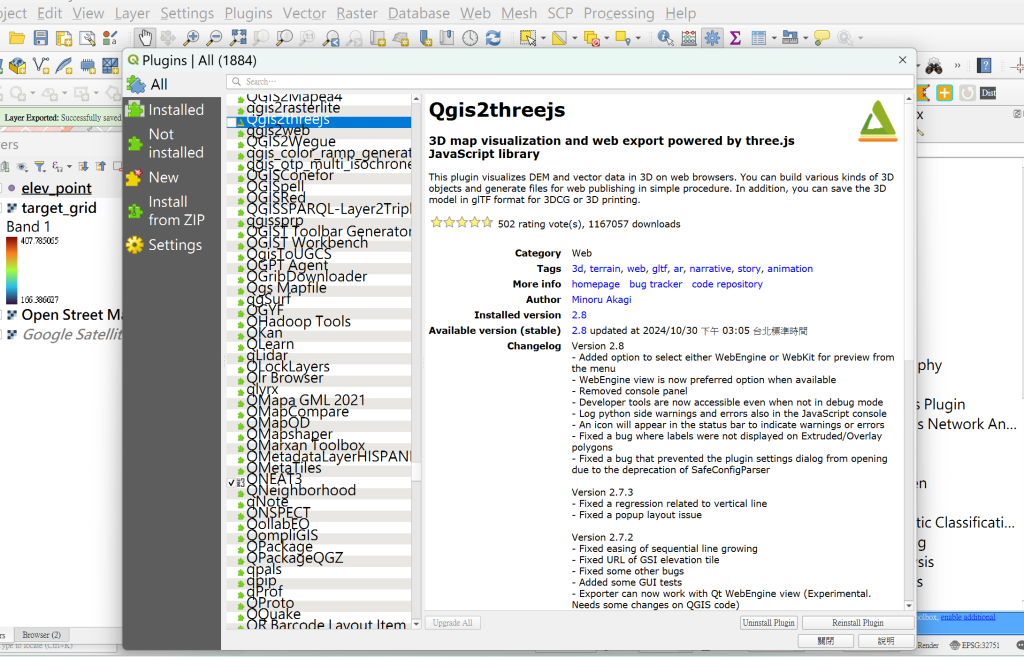Viewport: 1024px width, 657px height.
Task: Open project with the yellow folder icon
Action: pyautogui.click(x=18, y=38)
